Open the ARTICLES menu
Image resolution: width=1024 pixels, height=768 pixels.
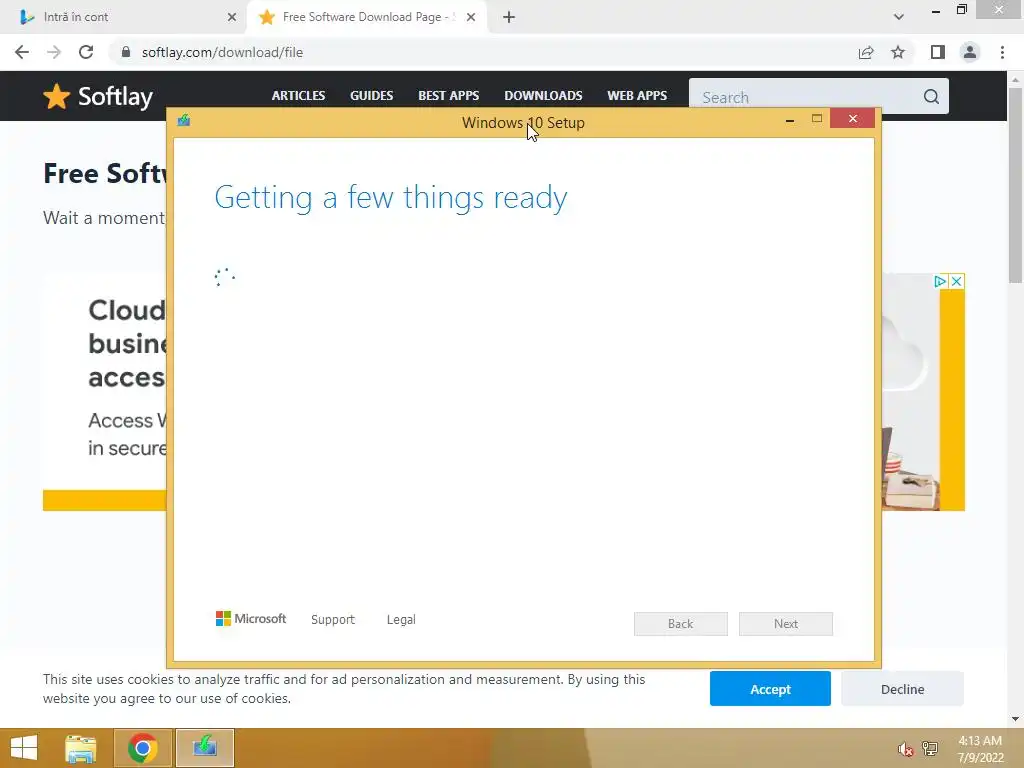point(298,95)
